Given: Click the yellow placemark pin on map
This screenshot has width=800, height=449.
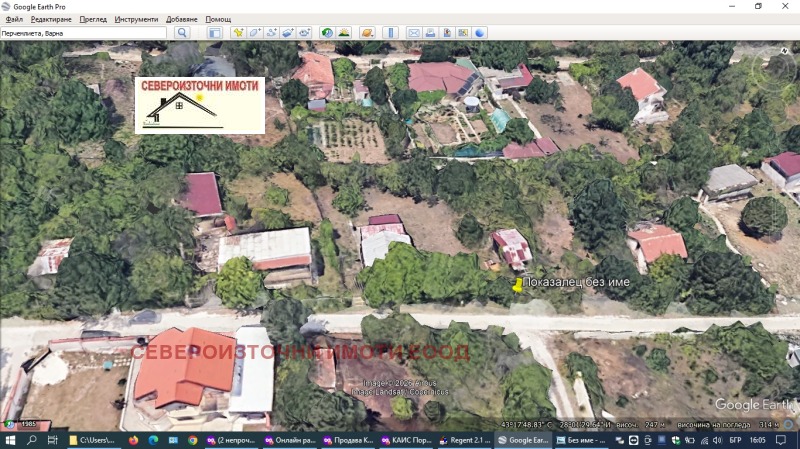Looking at the screenshot, I should (517, 285).
